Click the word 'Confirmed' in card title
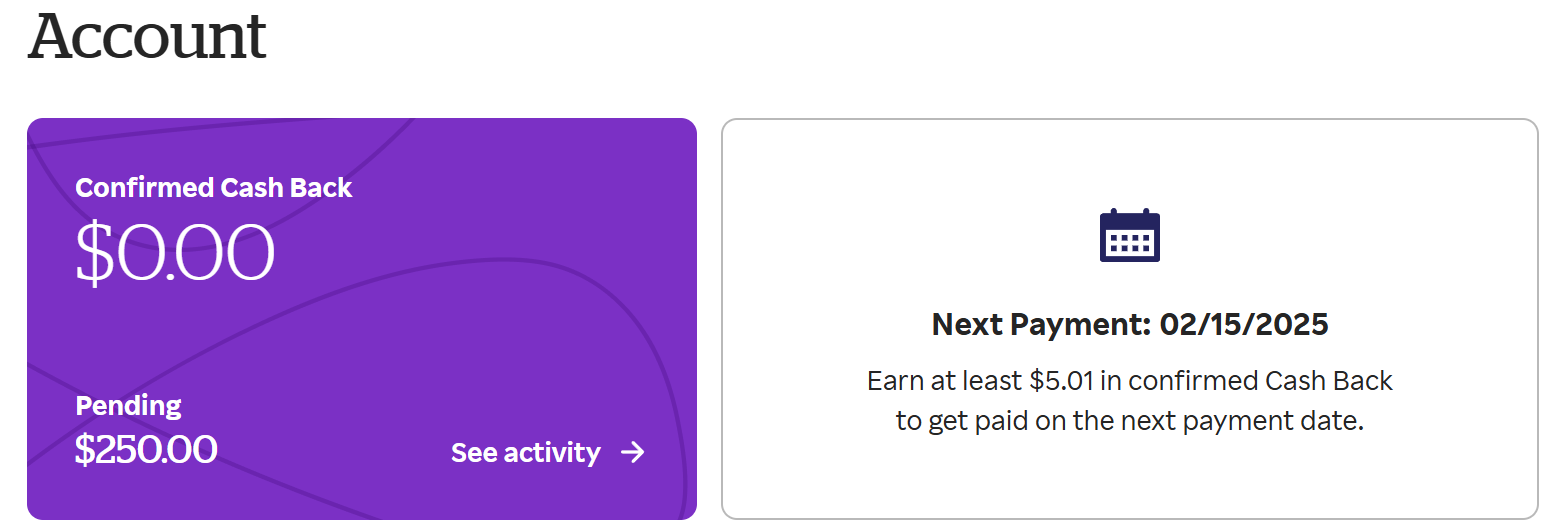Image resolution: width=1563 pixels, height=523 pixels. pyautogui.click(x=144, y=188)
